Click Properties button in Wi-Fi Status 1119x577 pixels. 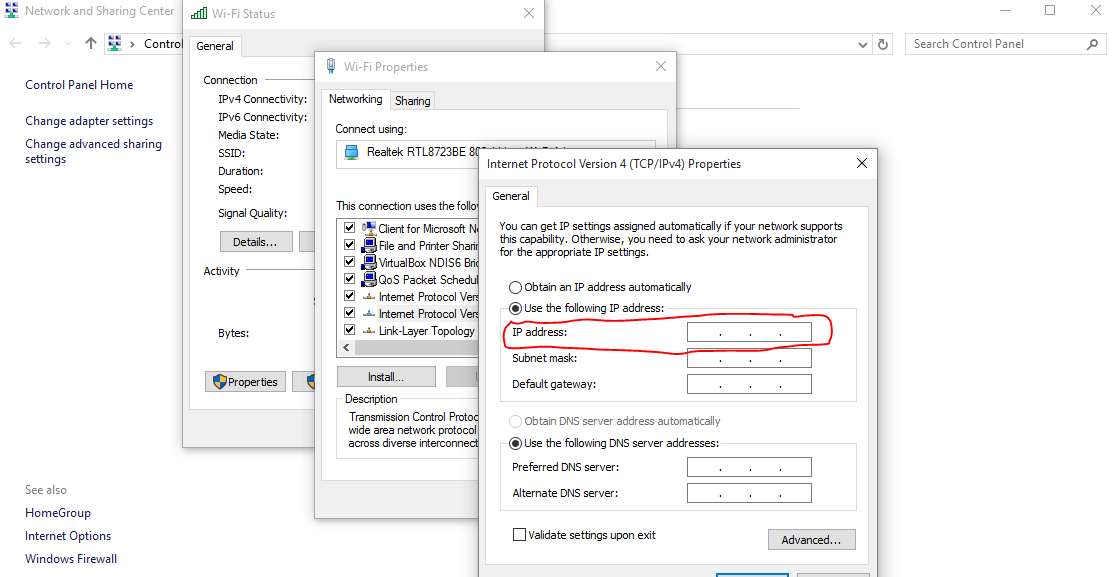pos(245,382)
